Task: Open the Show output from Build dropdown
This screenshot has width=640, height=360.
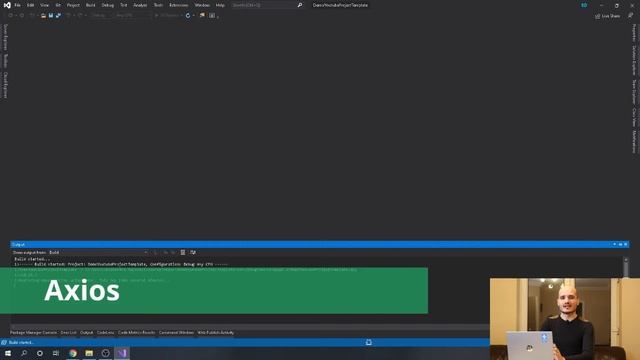Action: 98,253
